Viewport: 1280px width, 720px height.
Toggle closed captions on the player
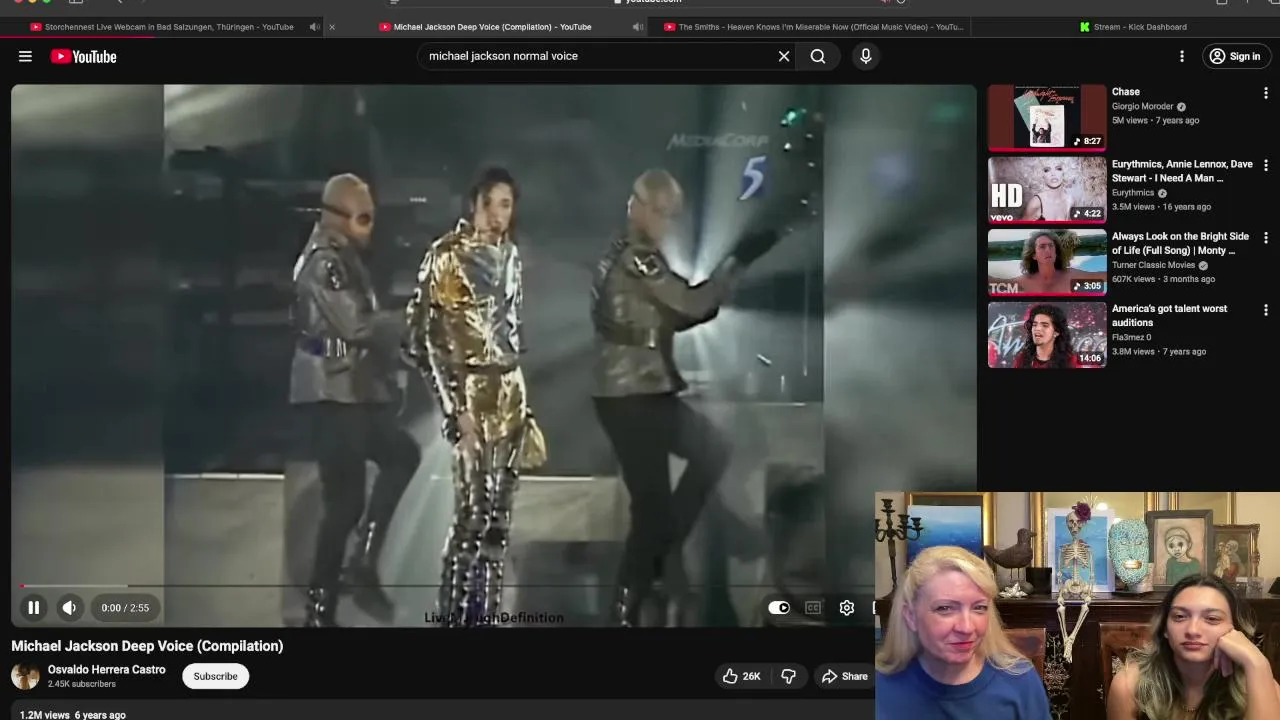tap(813, 607)
